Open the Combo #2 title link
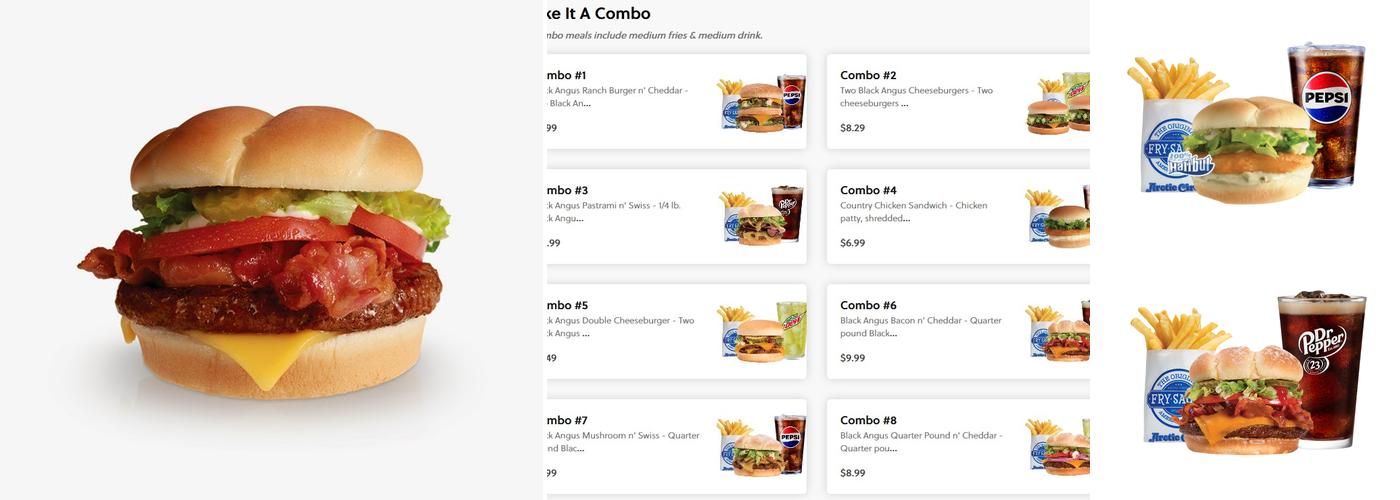This screenshot has width=1400, height=500. click(x=868, y=75)
